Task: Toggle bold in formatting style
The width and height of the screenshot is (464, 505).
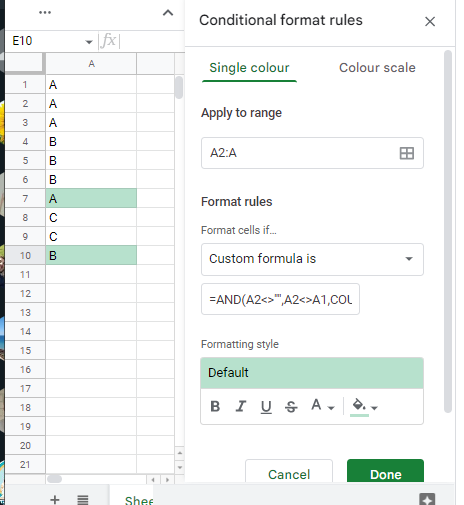Action: 215,406
